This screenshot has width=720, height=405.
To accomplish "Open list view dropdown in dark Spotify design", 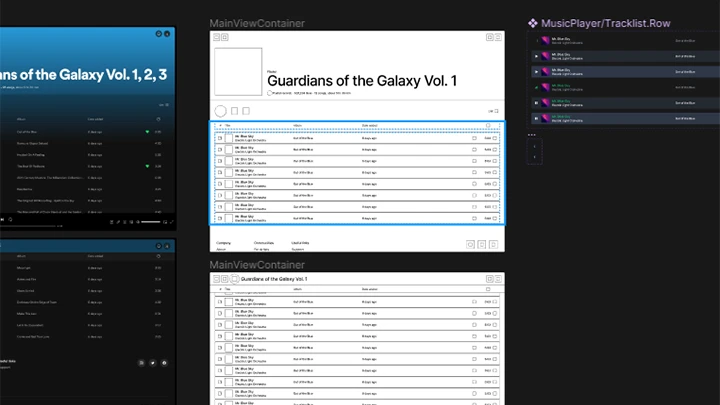I will click(x=164, y=105).
